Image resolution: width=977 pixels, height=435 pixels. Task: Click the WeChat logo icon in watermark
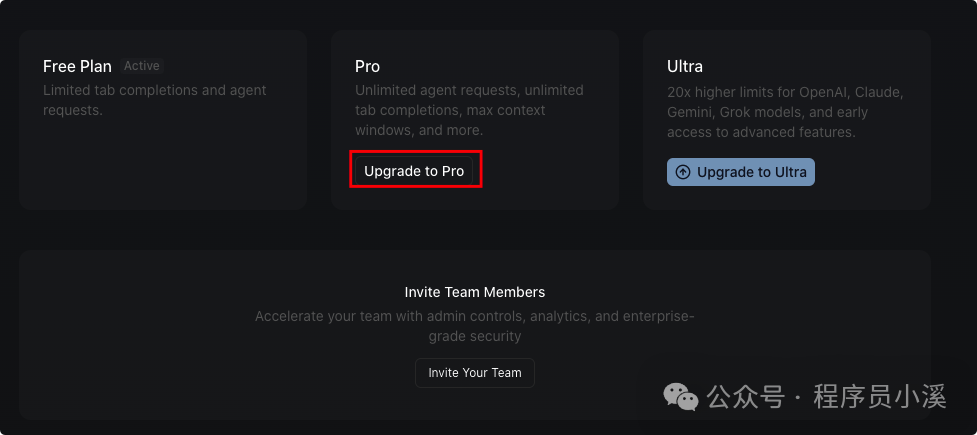(682, 398)
